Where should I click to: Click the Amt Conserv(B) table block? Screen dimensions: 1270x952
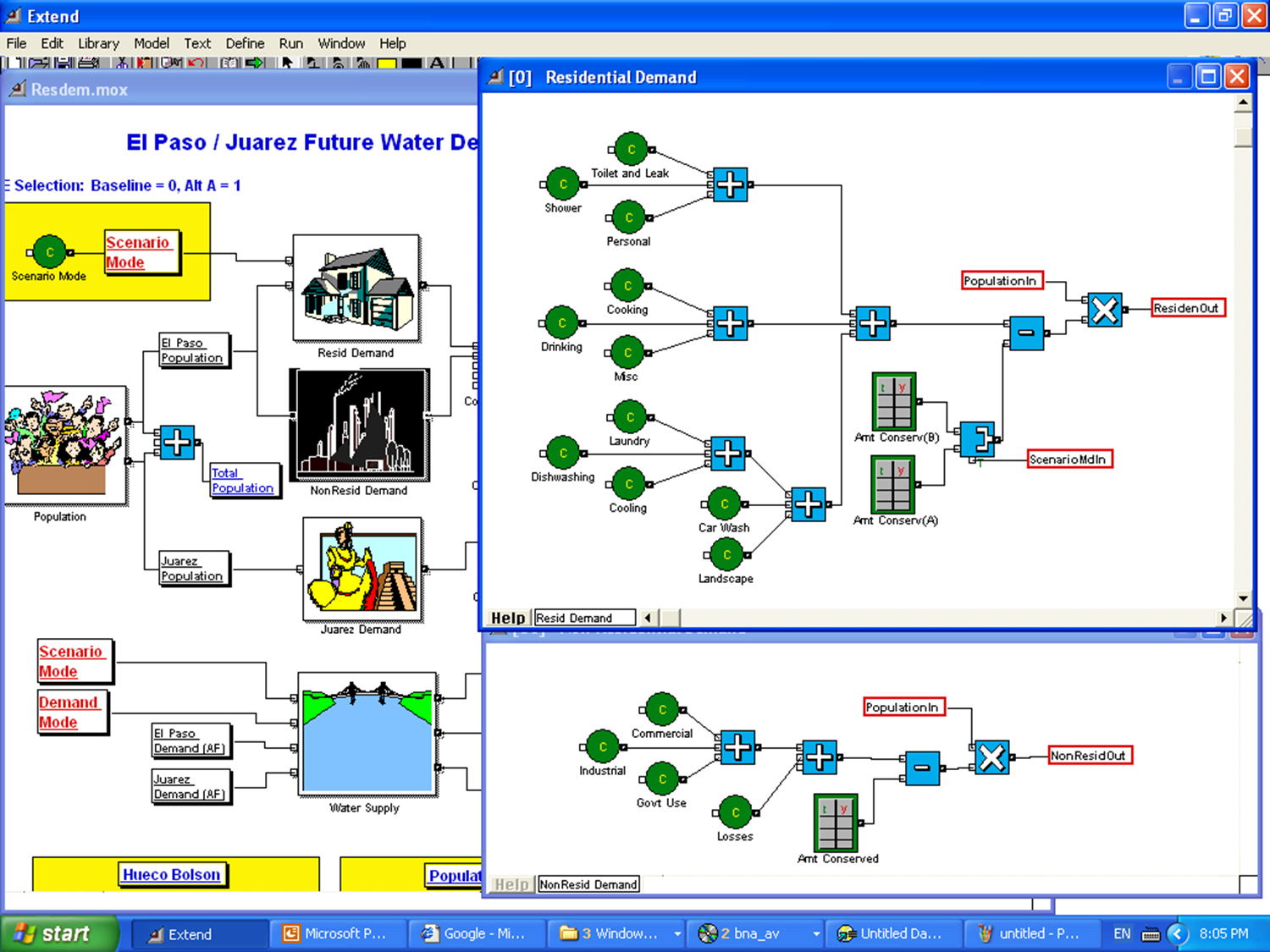coord(894,401)
